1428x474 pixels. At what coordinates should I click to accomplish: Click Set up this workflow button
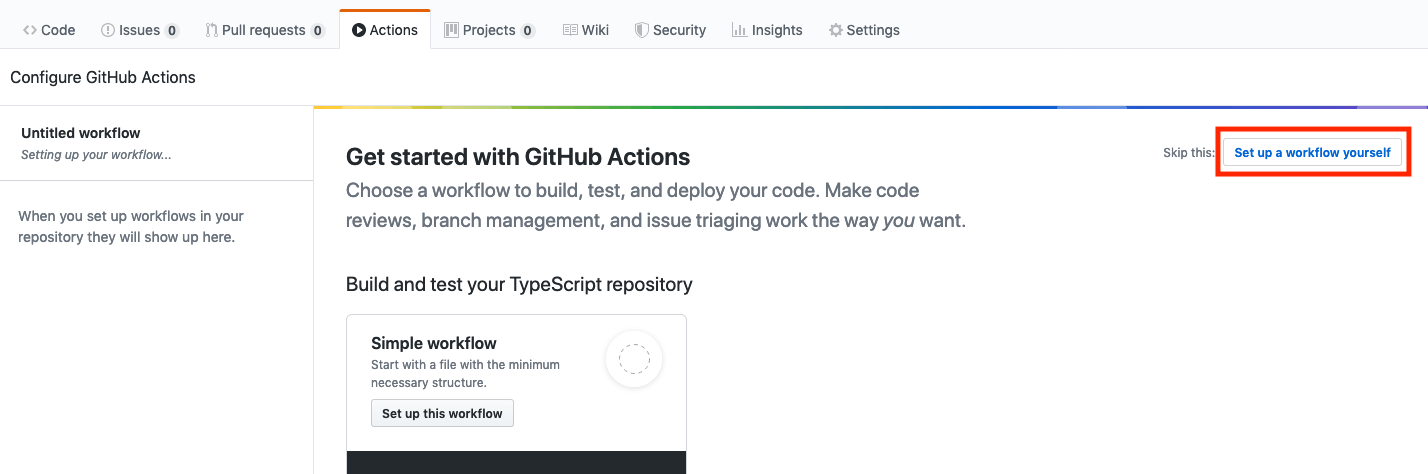(442, 413)
